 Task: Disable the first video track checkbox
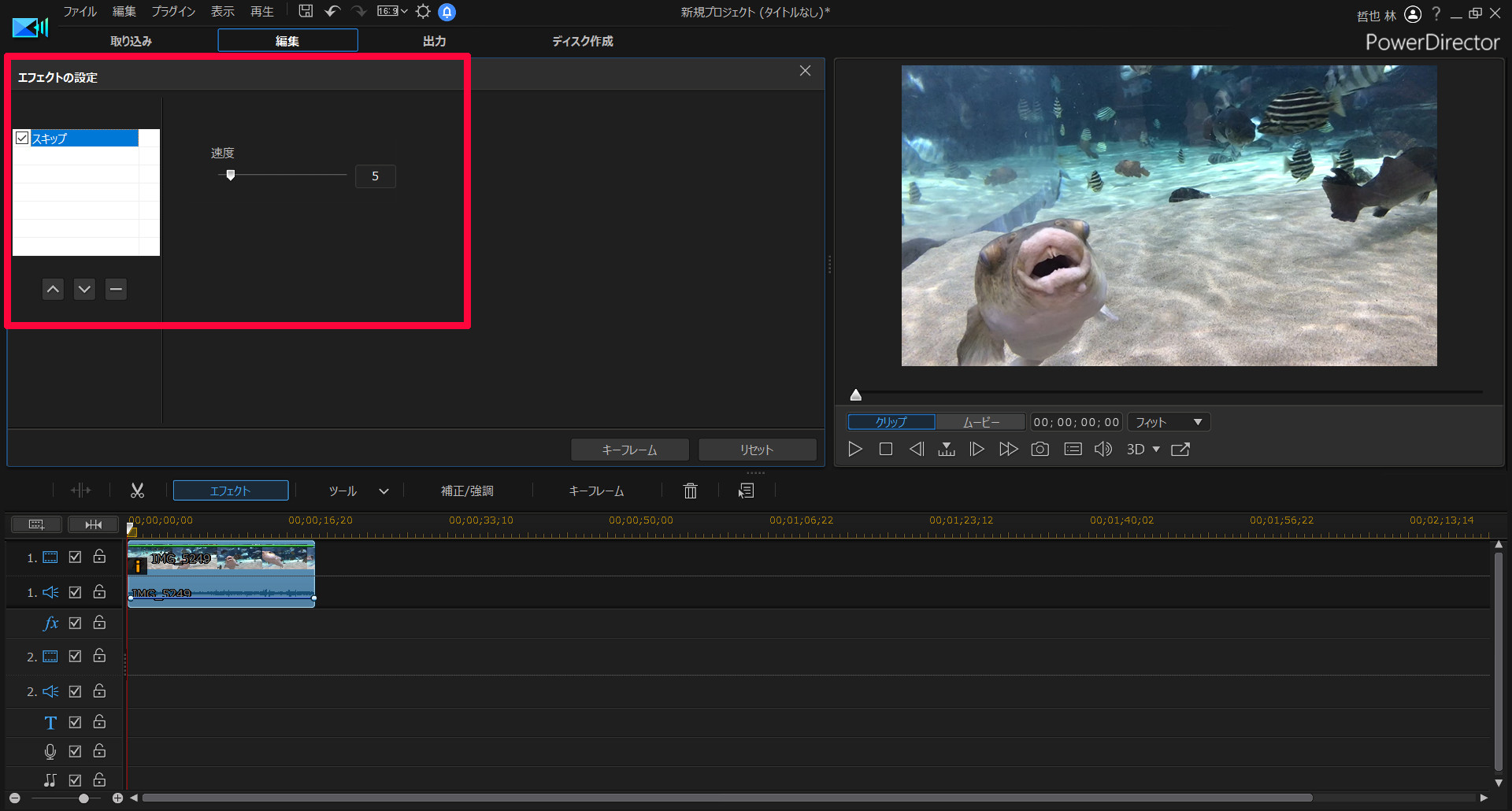tap(75, 557)
